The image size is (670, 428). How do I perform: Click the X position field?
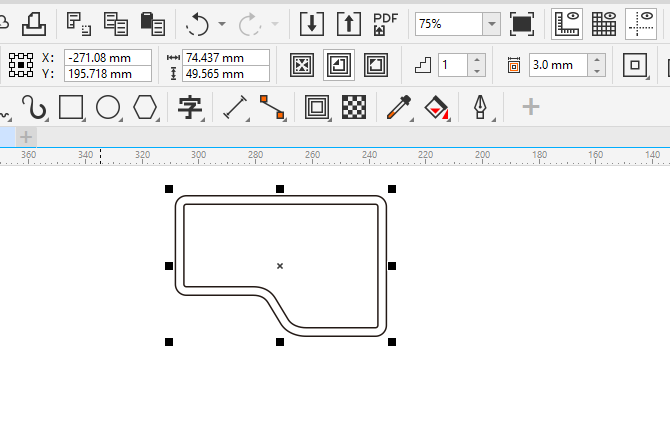(108, 58)
